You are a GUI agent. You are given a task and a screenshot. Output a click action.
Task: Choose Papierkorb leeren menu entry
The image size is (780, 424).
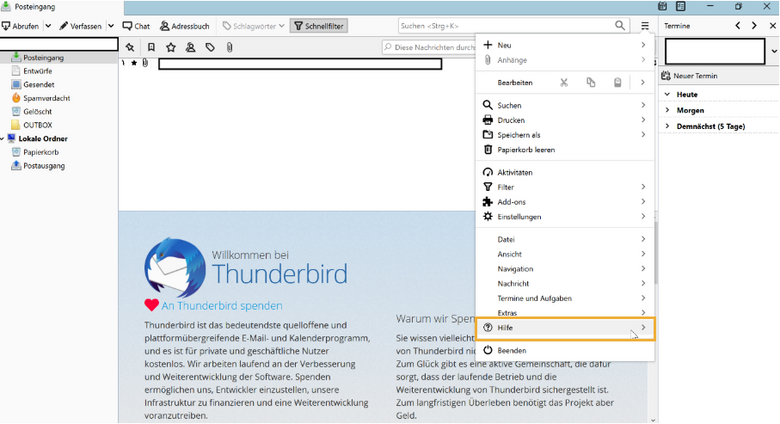tap(565, 149)
